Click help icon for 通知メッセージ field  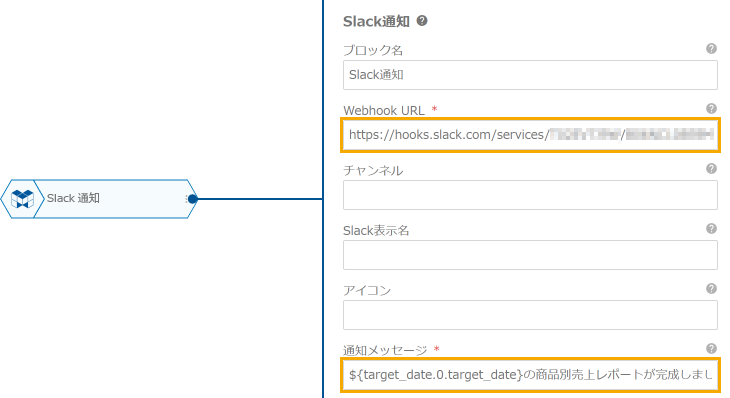pos(711,349)
